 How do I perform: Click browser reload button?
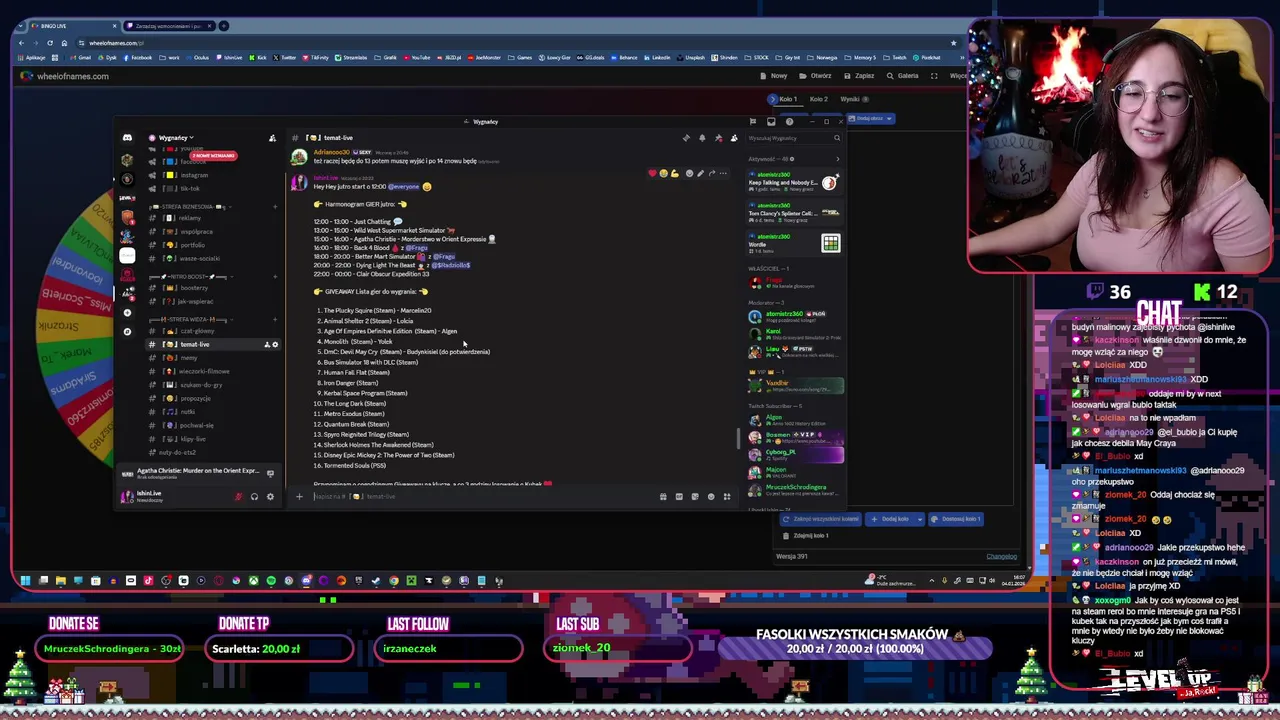click(x=50, y=43)
